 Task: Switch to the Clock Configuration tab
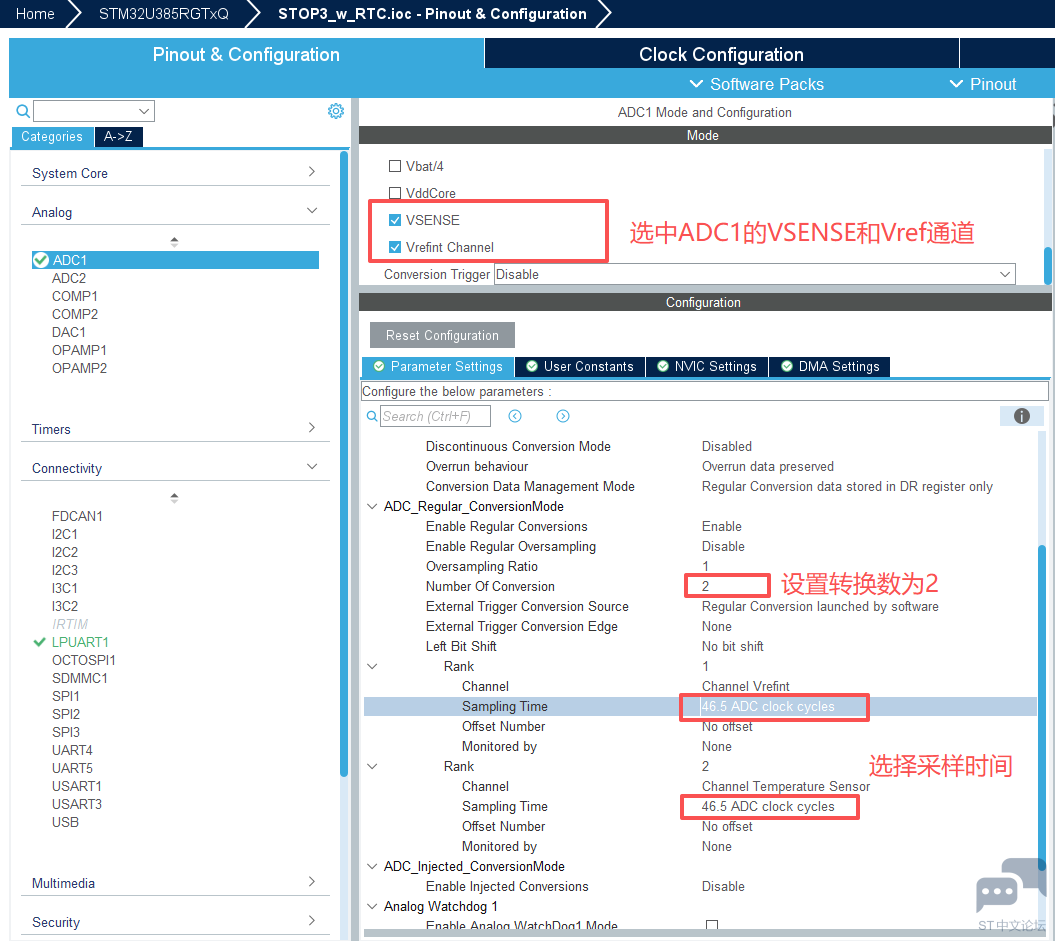point(721,54)
